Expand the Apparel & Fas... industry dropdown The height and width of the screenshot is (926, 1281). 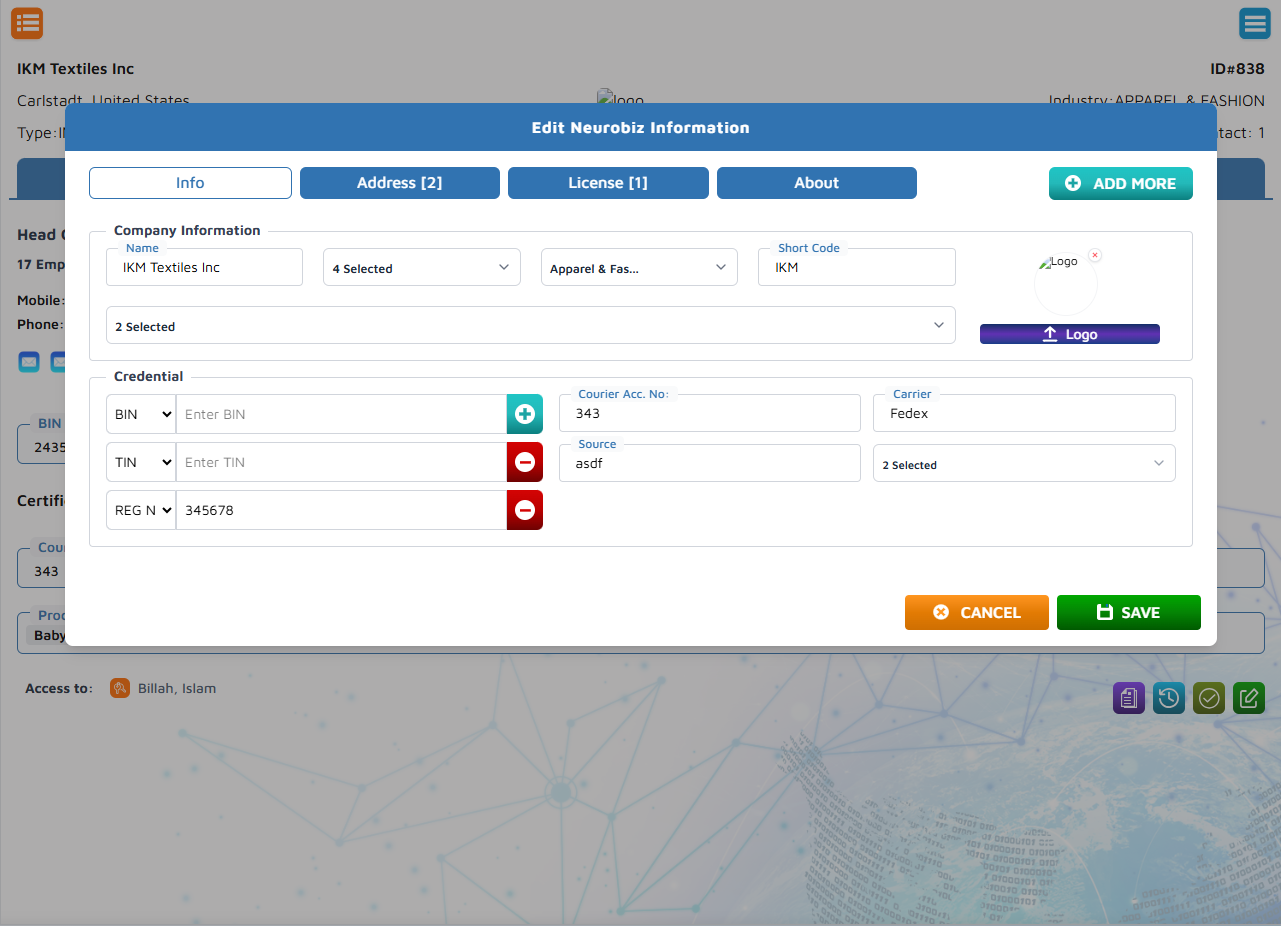(639, 267)
